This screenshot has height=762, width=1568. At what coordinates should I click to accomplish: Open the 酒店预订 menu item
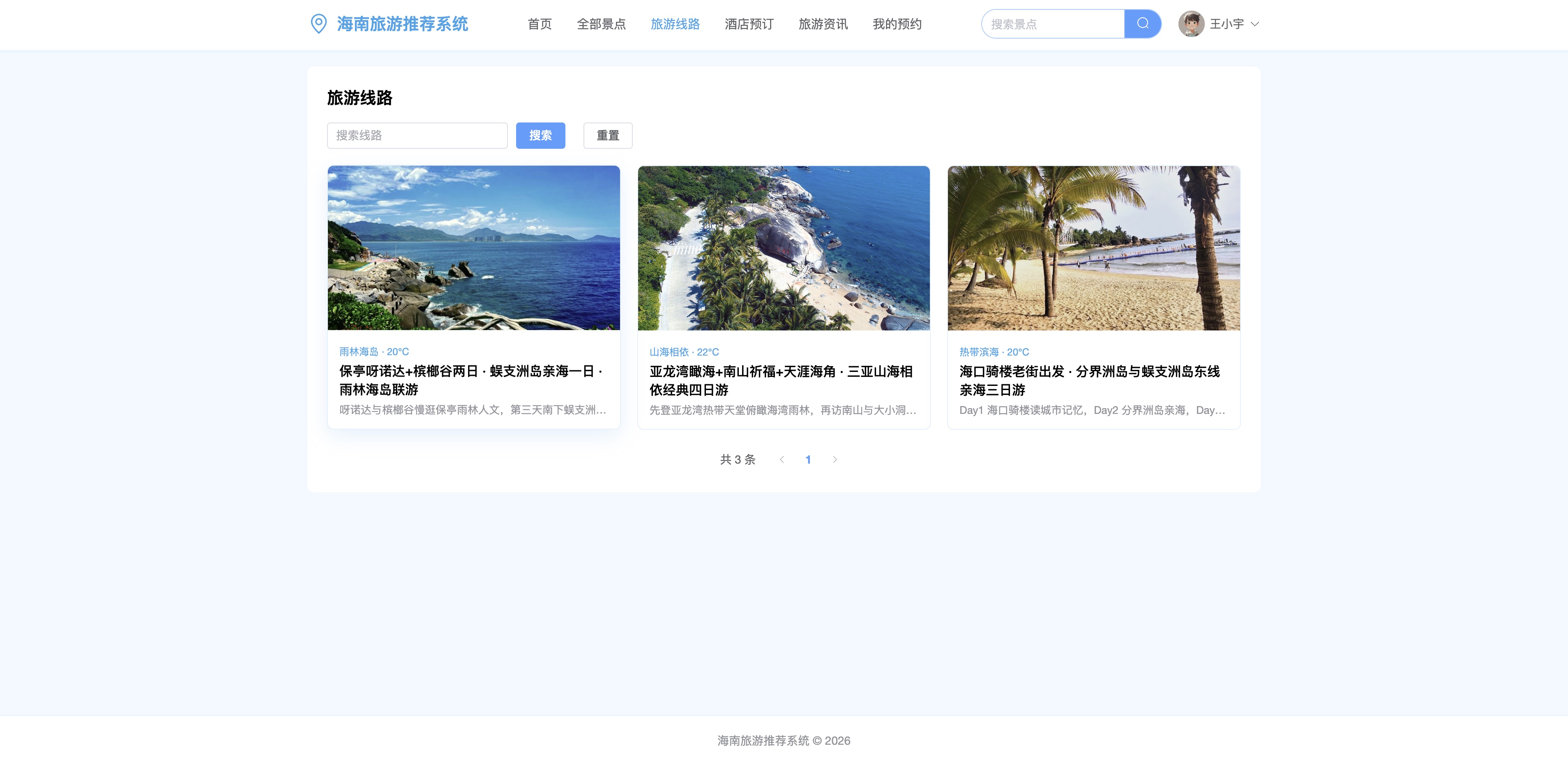point(749,24)
